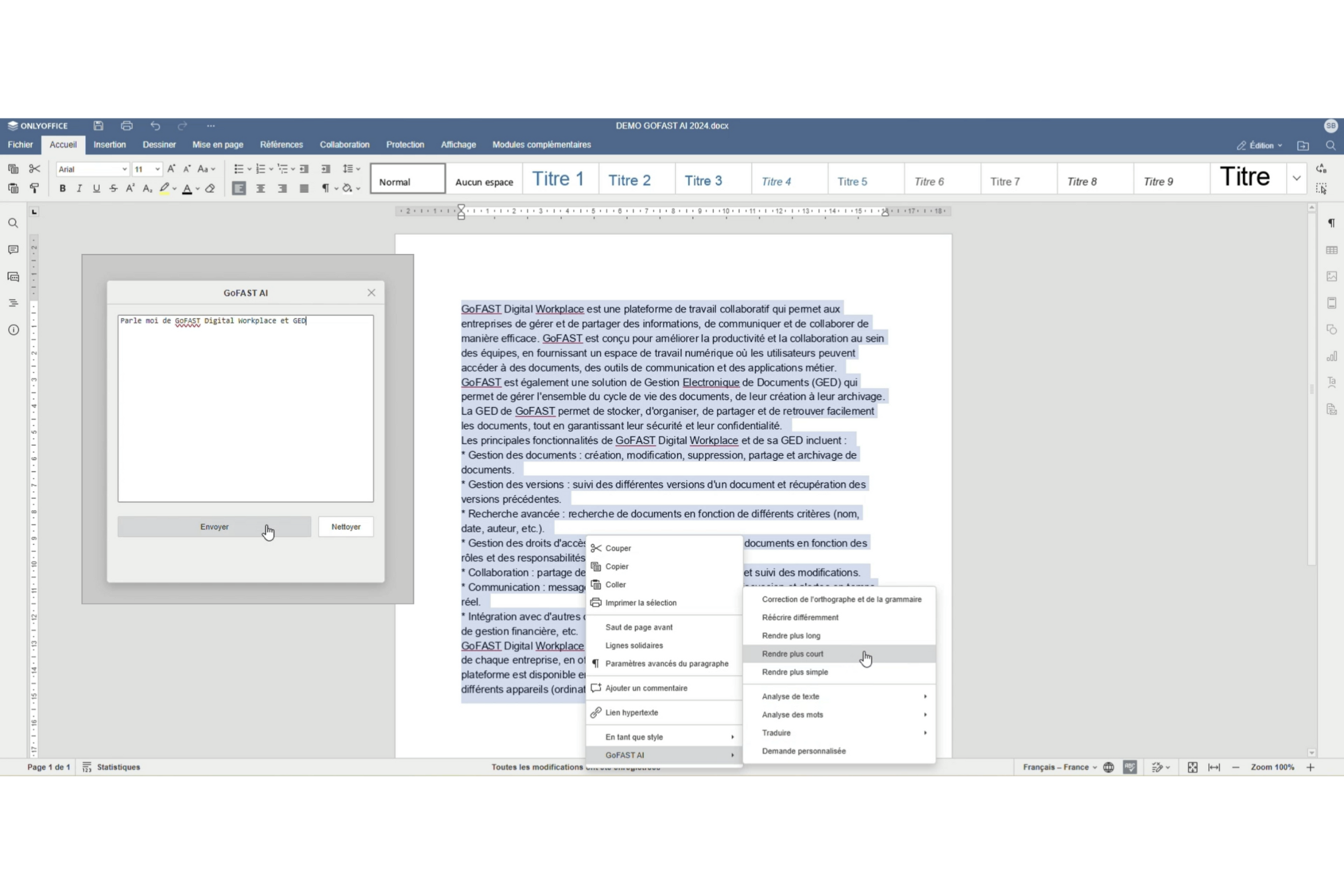Toggle bold formatting

pyautogui.click(x=62, y=188)
